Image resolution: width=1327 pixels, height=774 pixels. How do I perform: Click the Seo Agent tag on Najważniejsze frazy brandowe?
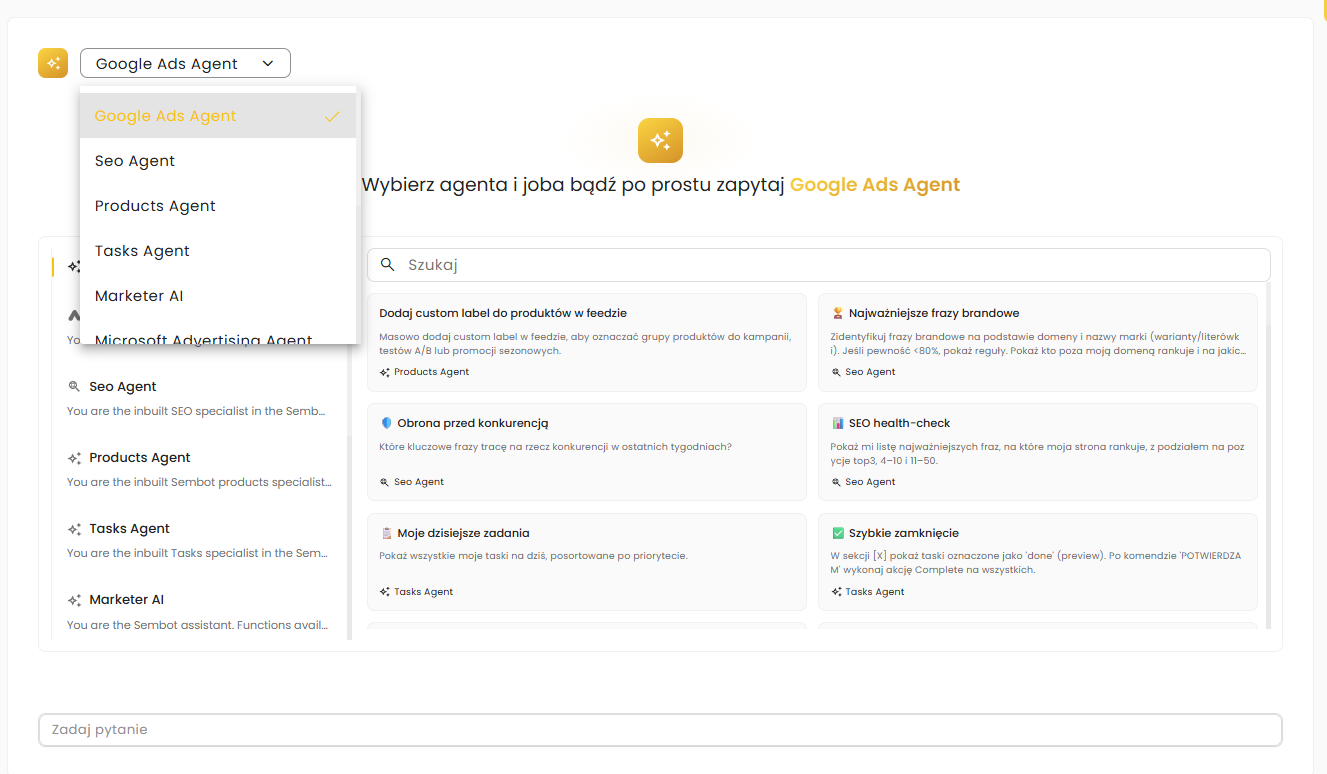(x=863, y=372)
